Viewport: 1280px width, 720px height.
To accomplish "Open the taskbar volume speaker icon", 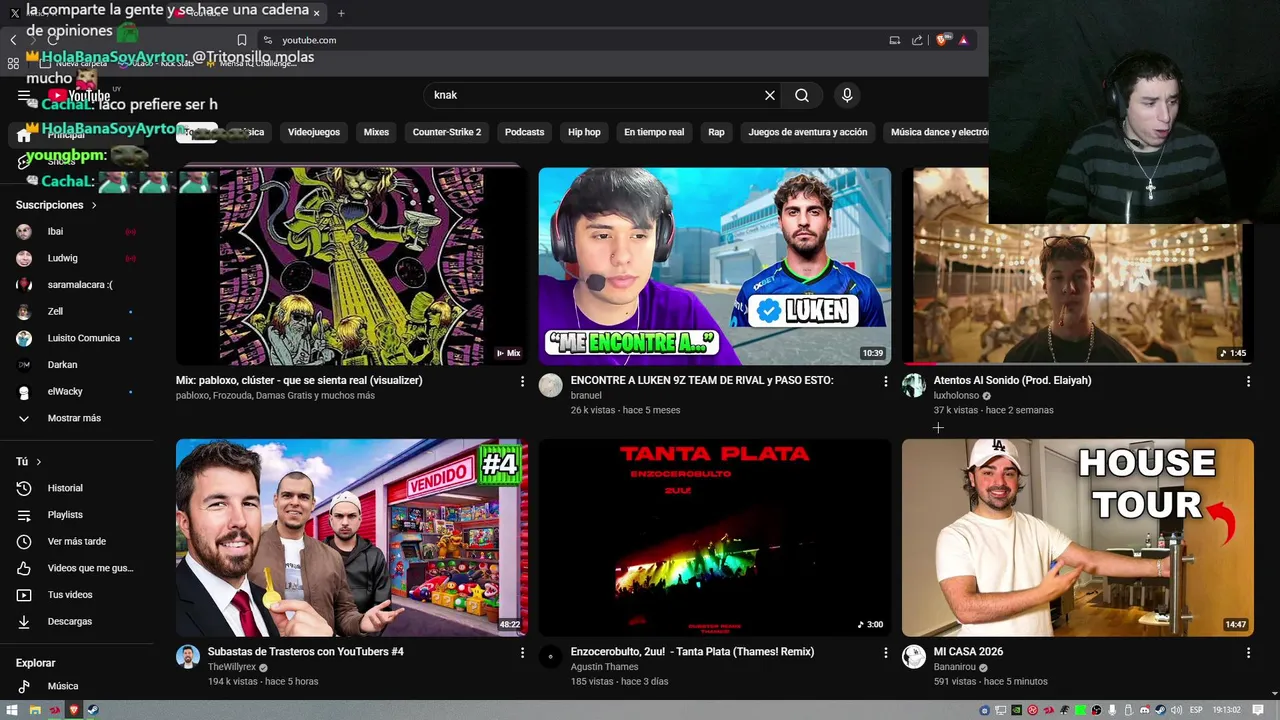I will (1174, 710).
